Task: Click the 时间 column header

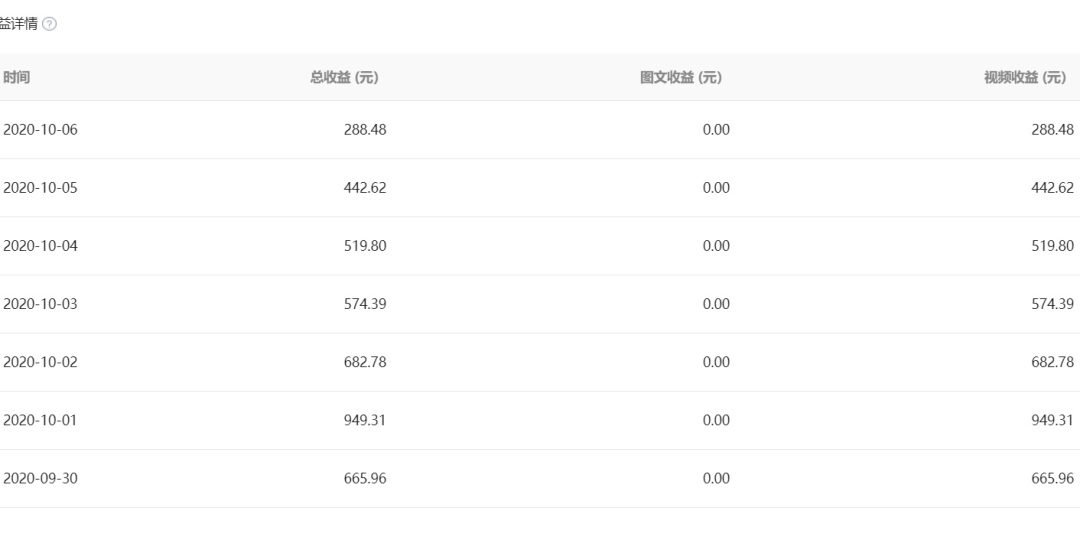Action: click(x=16, y=78)
